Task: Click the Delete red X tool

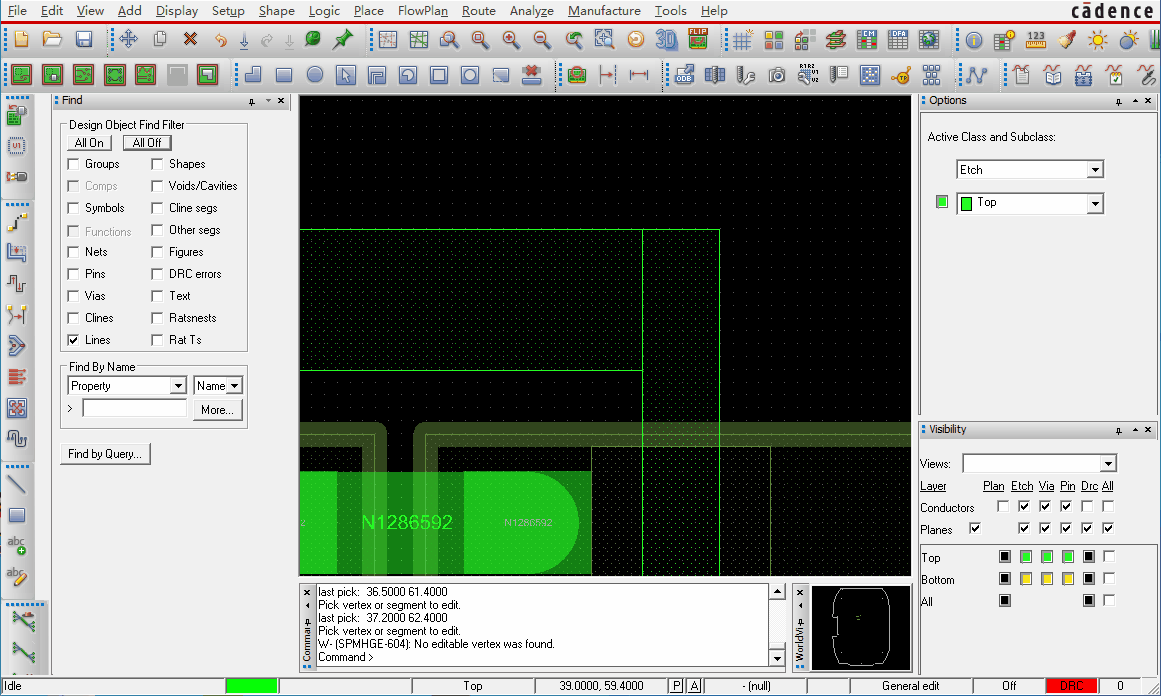Action: [190, 39]
